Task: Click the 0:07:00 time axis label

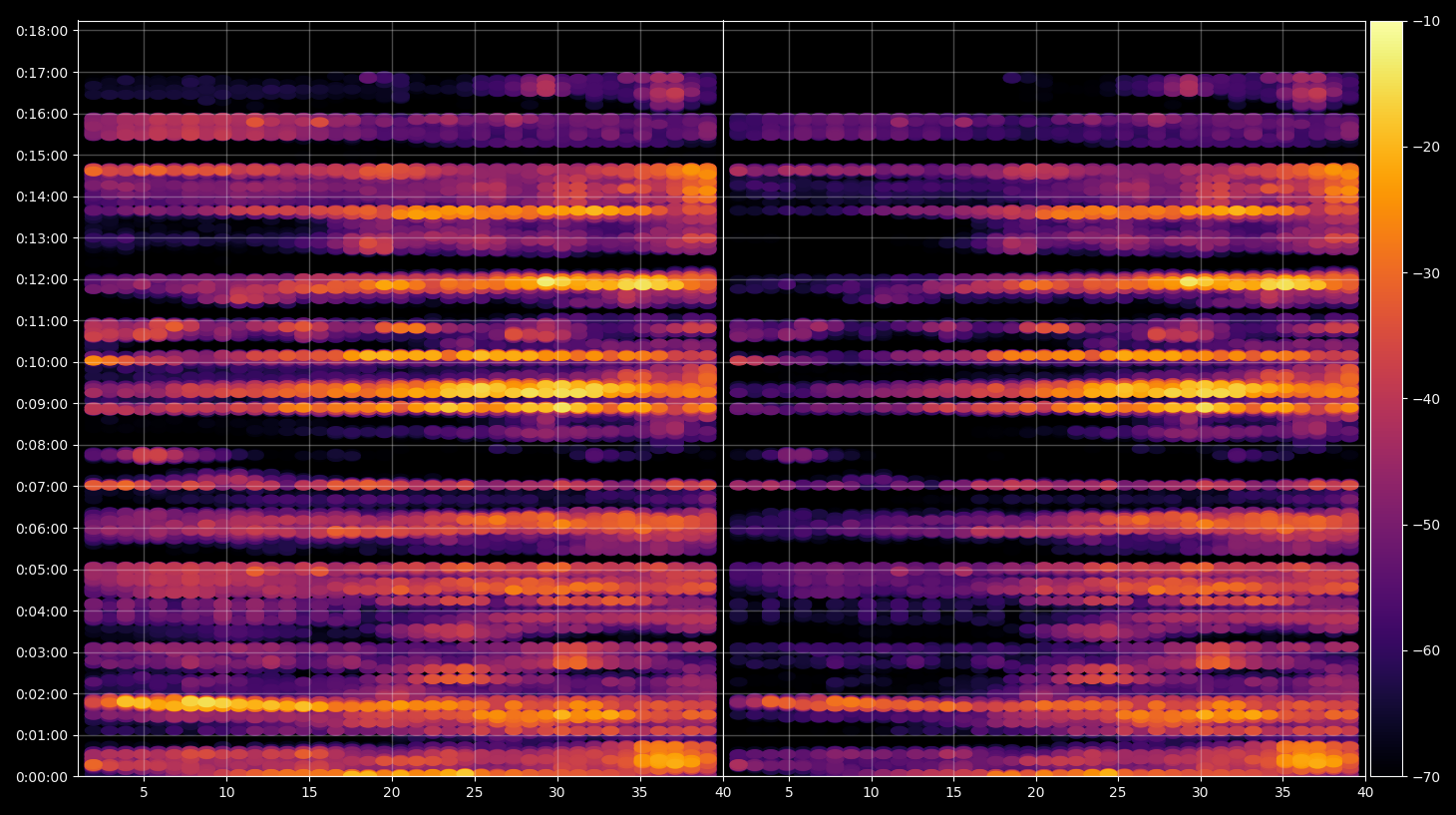Action: 42,487
